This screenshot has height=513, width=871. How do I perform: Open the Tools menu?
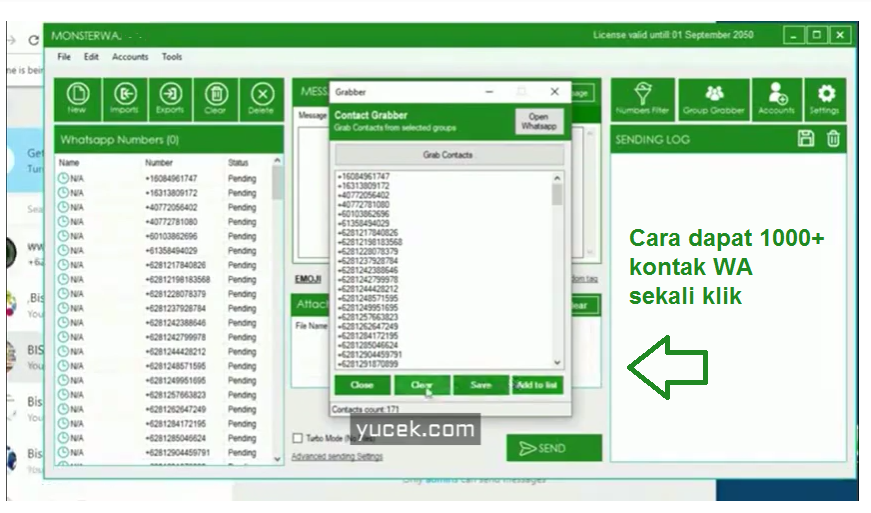(172, 57)
